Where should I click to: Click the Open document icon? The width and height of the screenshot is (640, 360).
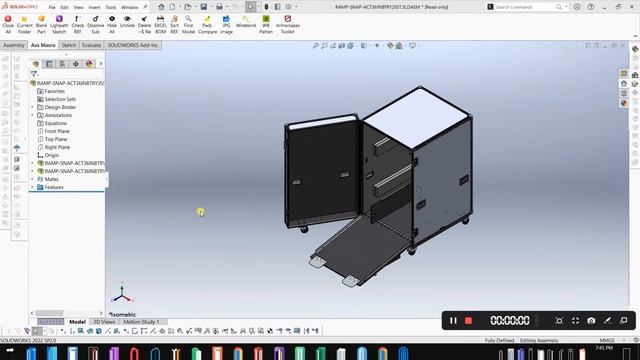tap(187, 7)
